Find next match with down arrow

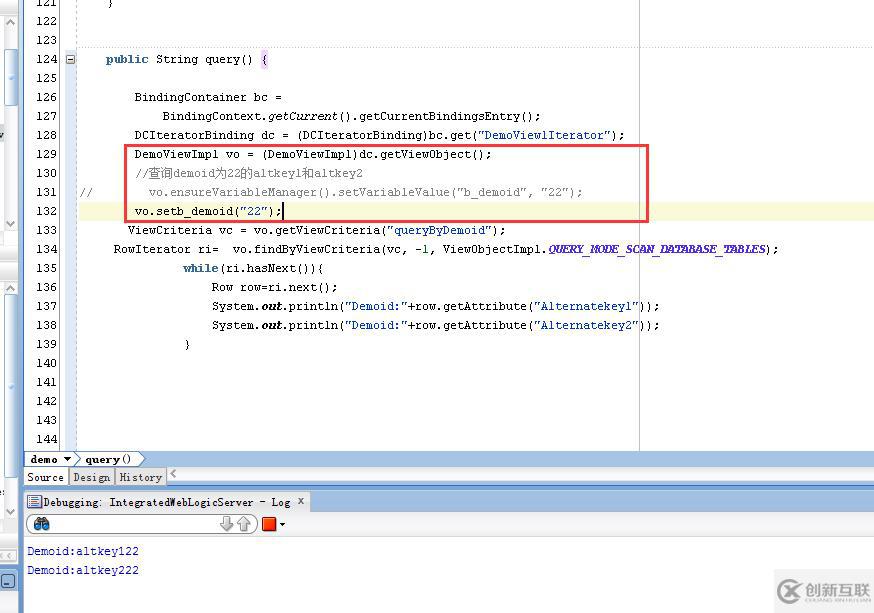click(x=226, y=524)
